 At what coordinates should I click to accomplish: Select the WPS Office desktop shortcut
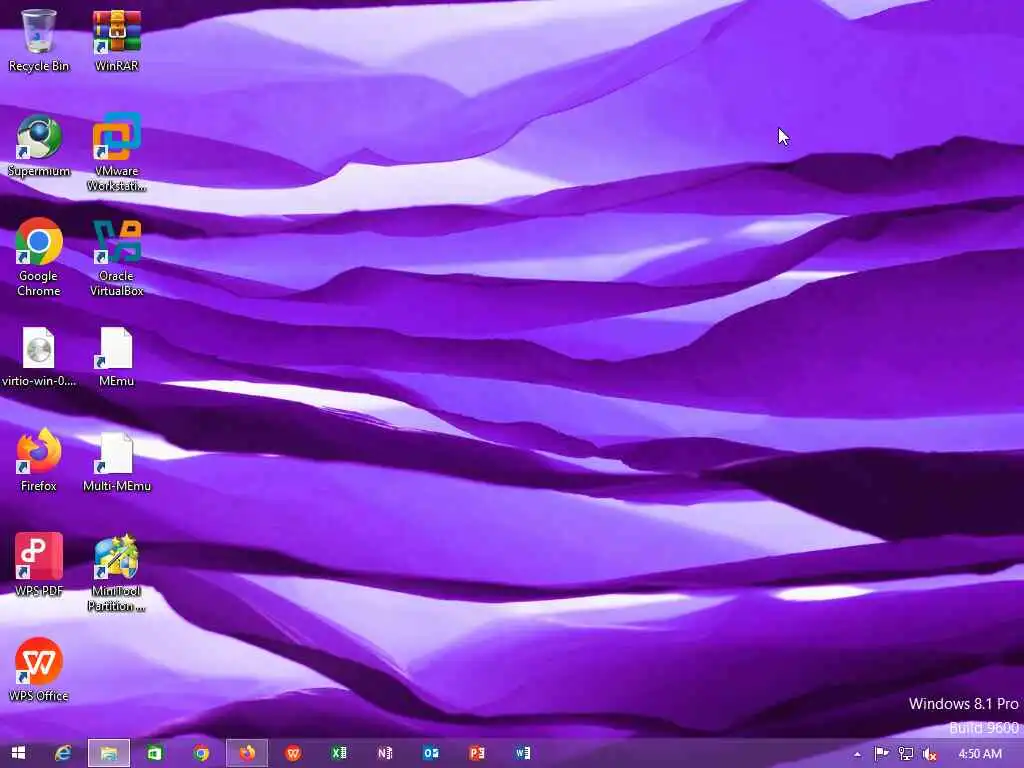(x=39, y=670)
